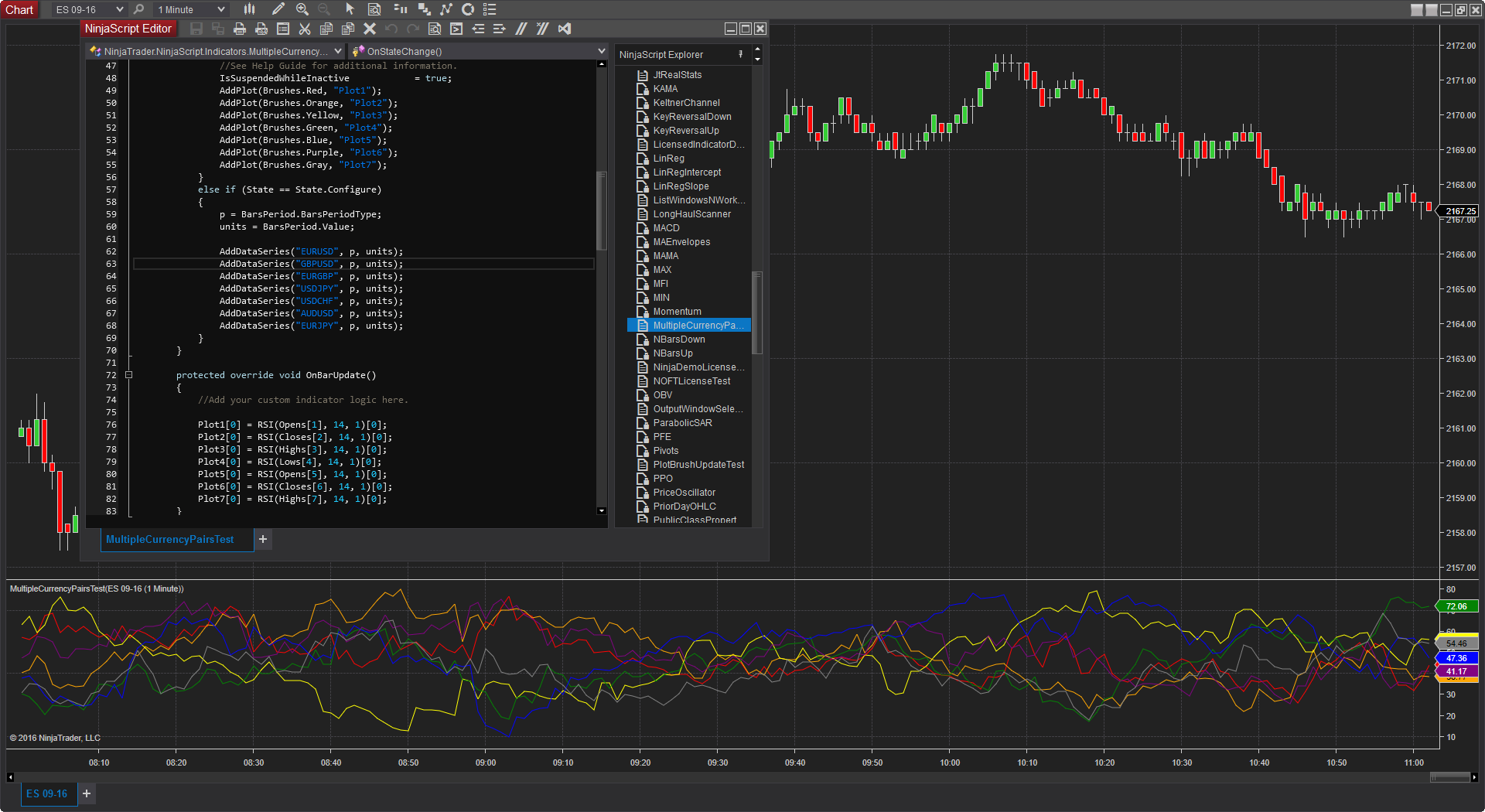This screenshot has width=1485, height=812.
Task: Open ParabolicSAR in NinjaScript Explorer
Action: pyautogui.click(x=682, y=423)
